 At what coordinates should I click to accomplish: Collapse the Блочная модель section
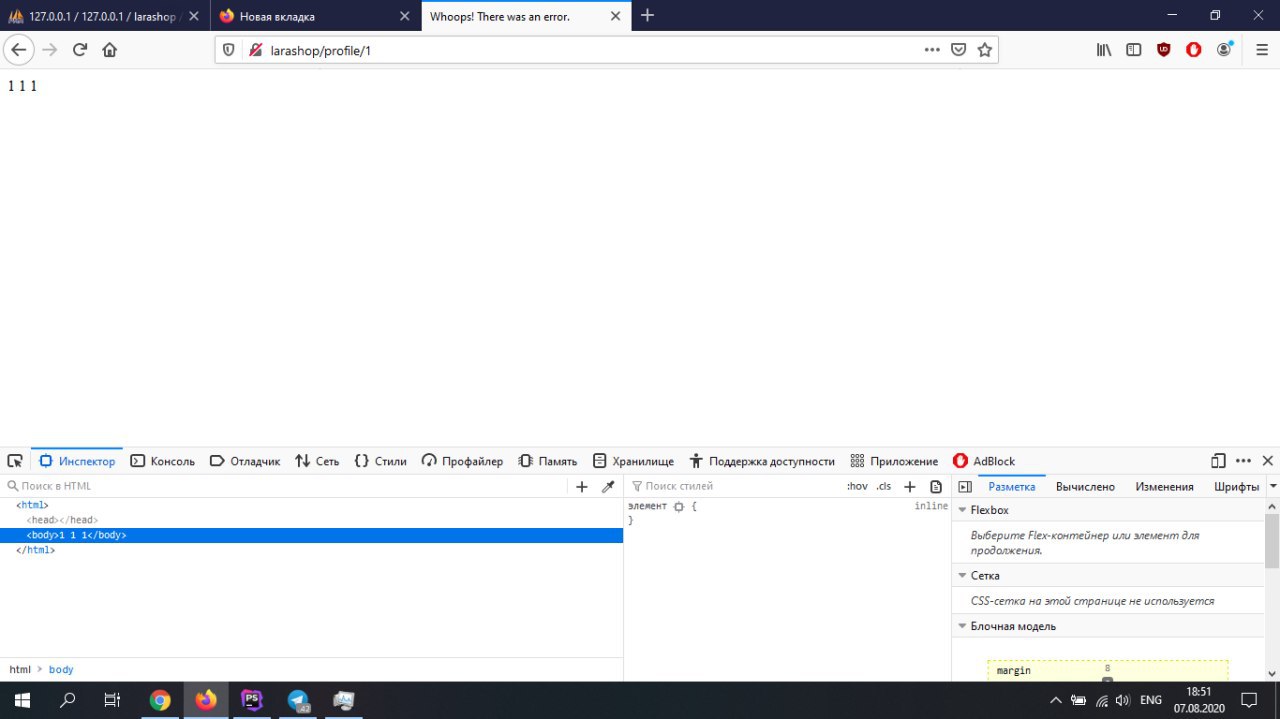963,626
